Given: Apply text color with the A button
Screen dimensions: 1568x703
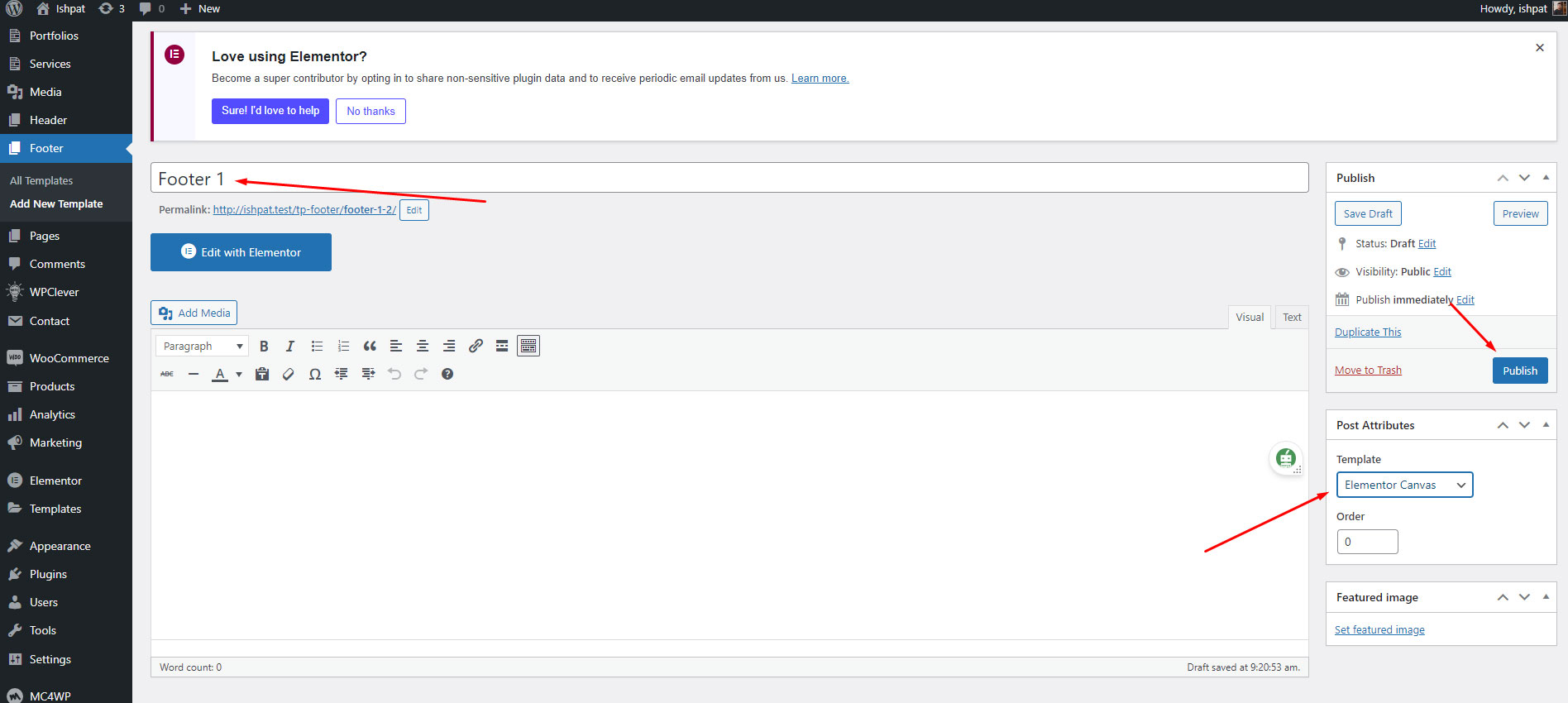Looking at the screenshot, I should click(220, 374).
